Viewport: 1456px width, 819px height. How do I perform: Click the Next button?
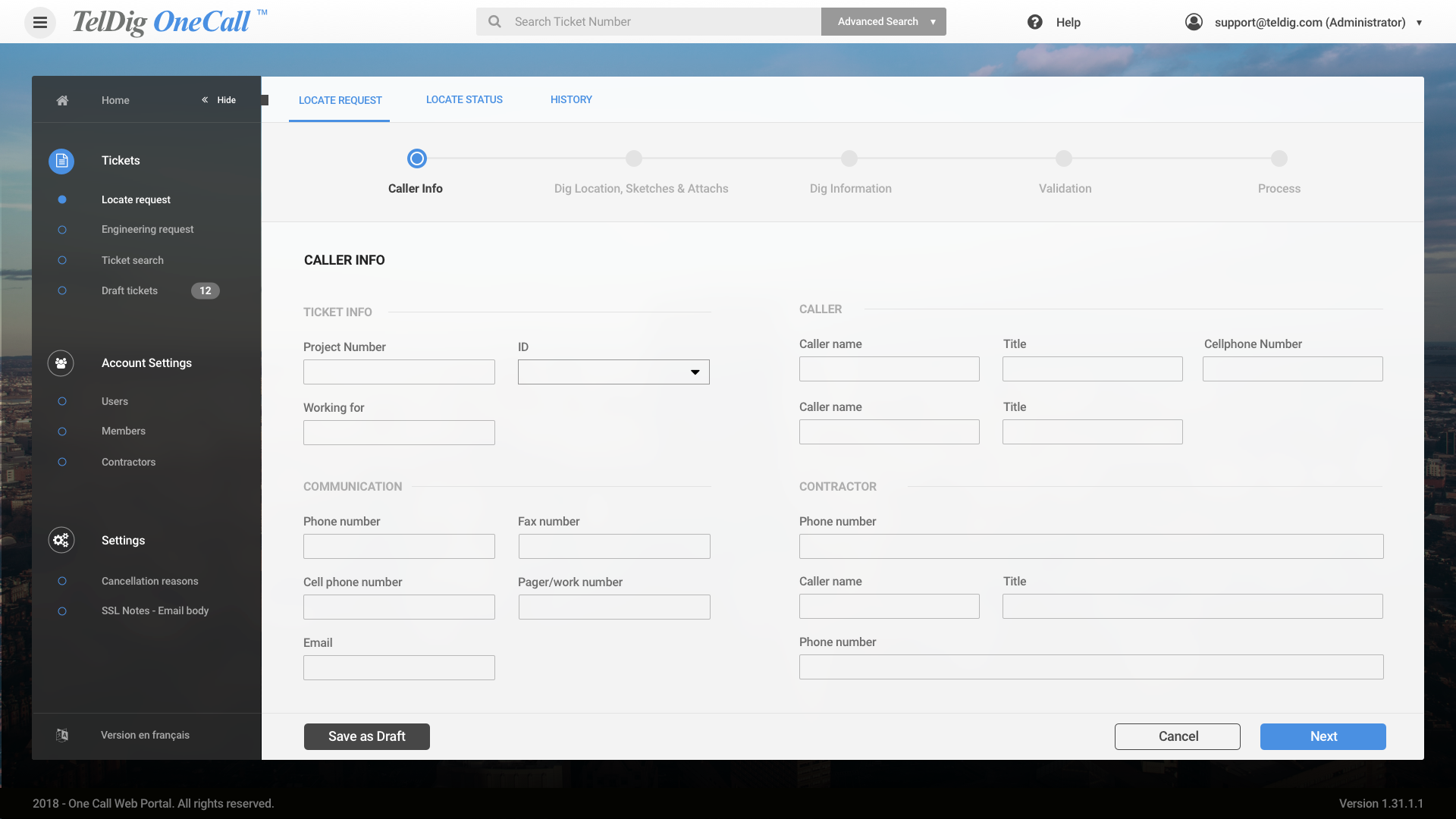1323,736
